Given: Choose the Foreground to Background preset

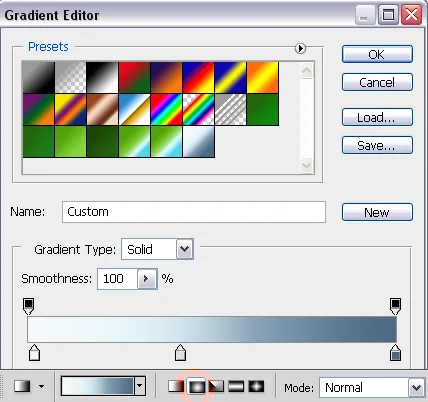Looking at the screenshot, I should coord(39,77).
